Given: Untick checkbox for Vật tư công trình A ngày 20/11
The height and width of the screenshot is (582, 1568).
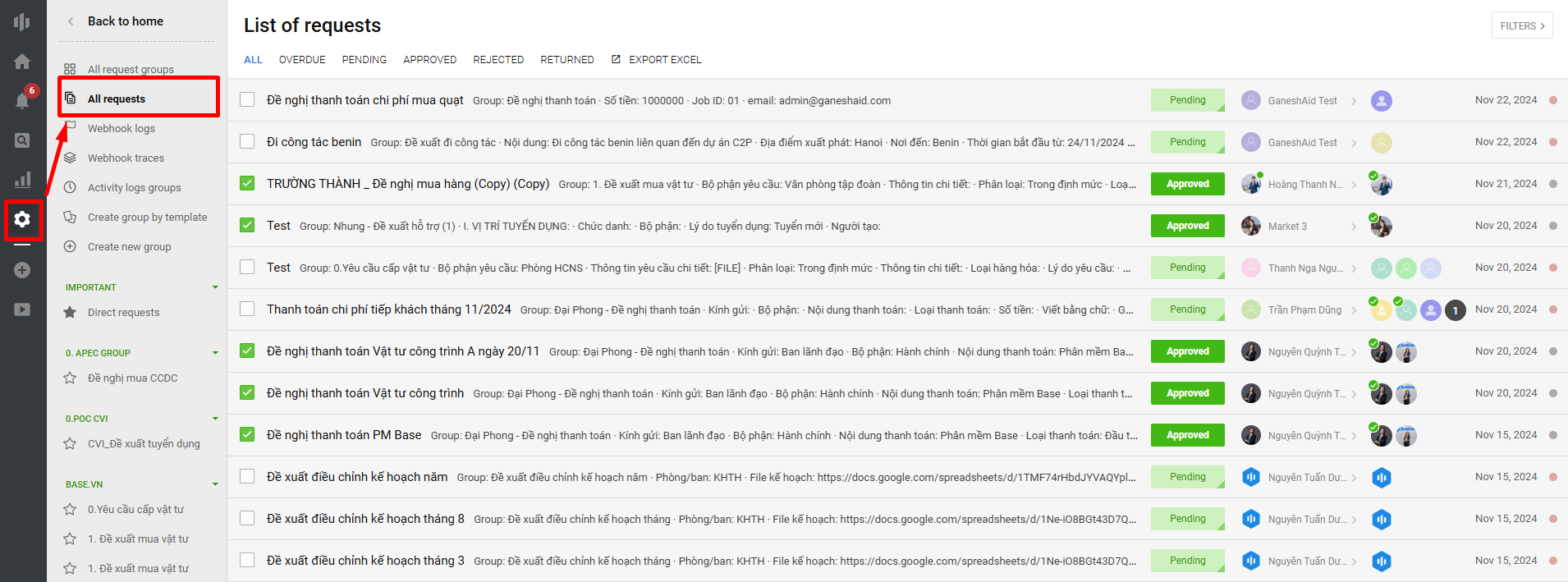Looking at the screenshot, I should point(247,351).
